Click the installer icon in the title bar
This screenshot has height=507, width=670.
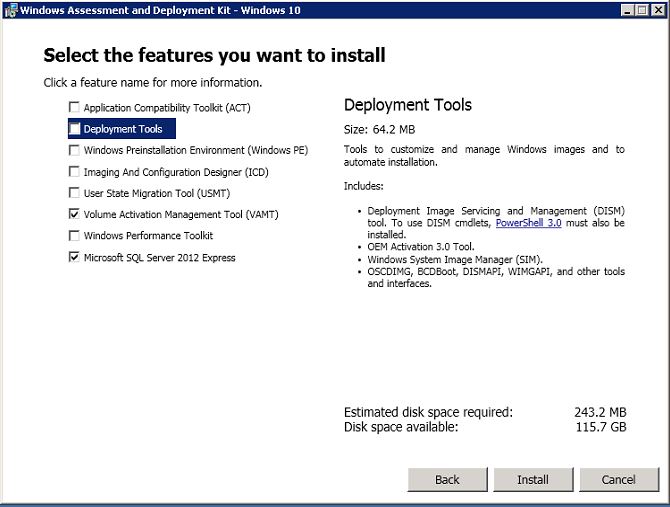[x=10, y=9]
